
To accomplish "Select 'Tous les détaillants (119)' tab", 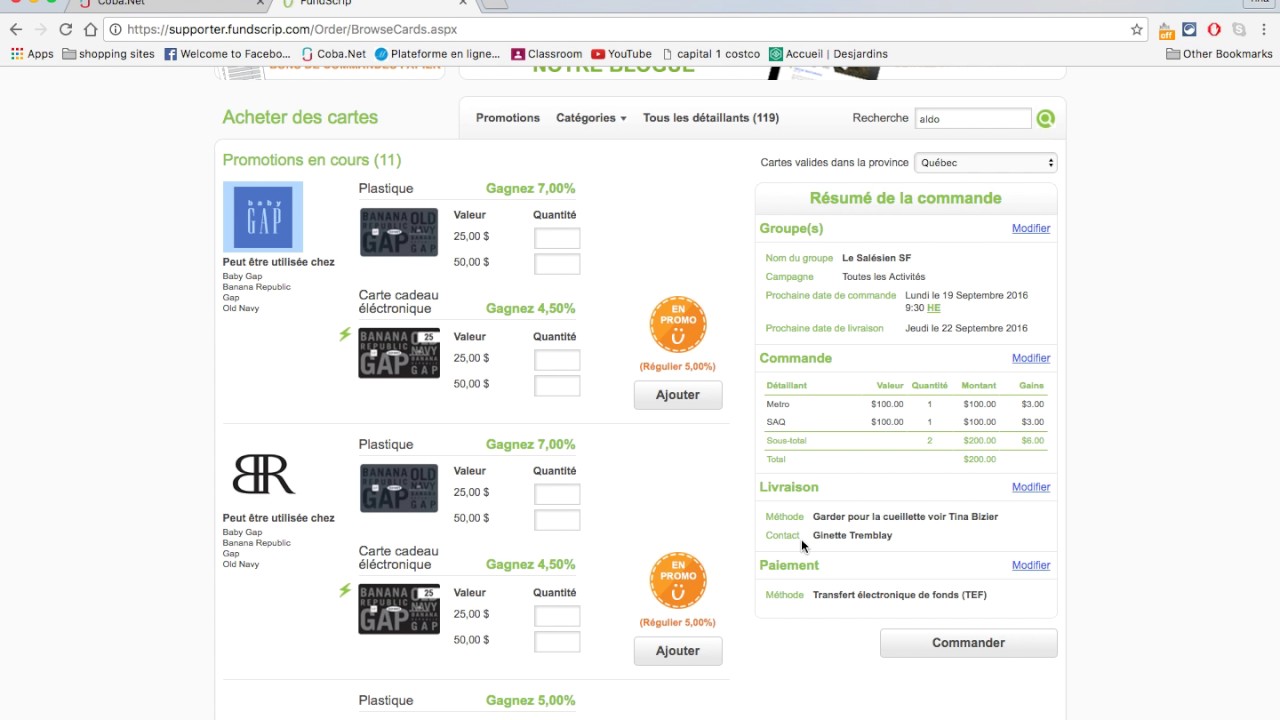I will point(711,118).
